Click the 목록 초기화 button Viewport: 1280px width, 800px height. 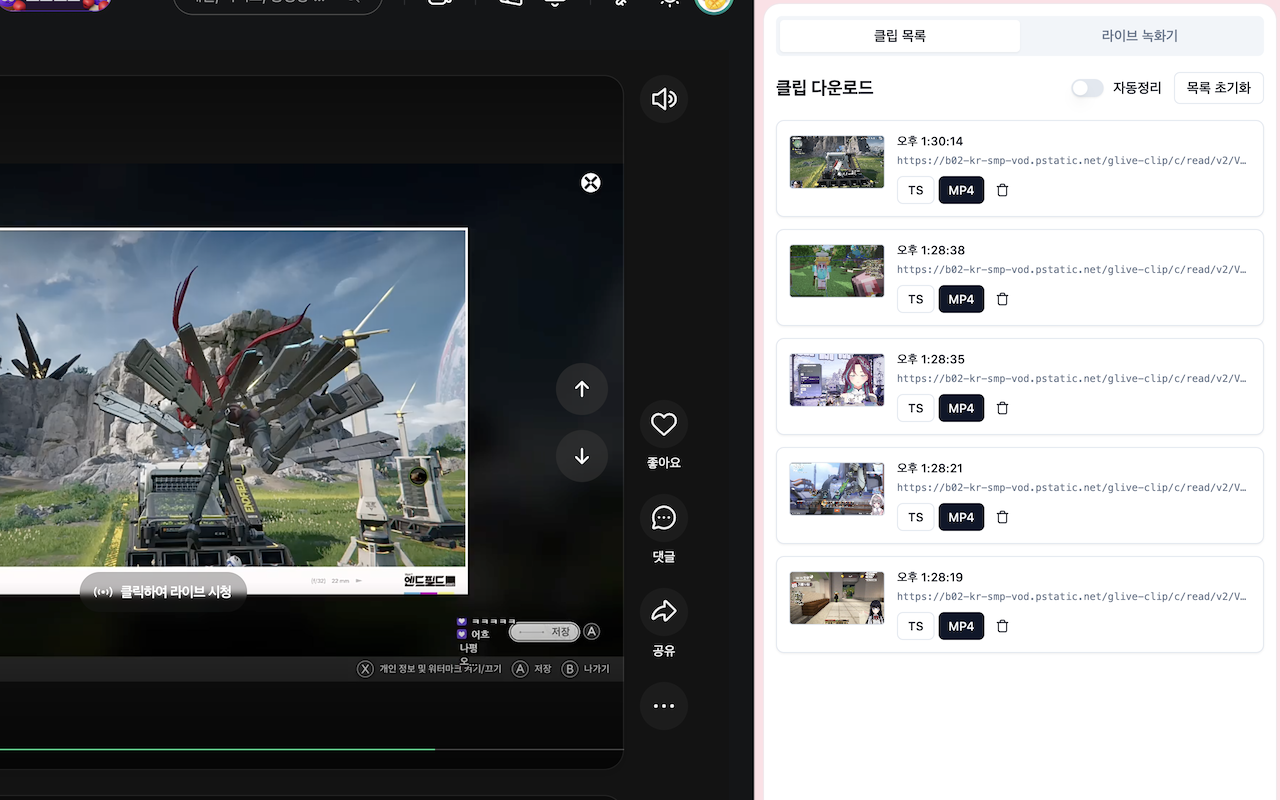1219,88
